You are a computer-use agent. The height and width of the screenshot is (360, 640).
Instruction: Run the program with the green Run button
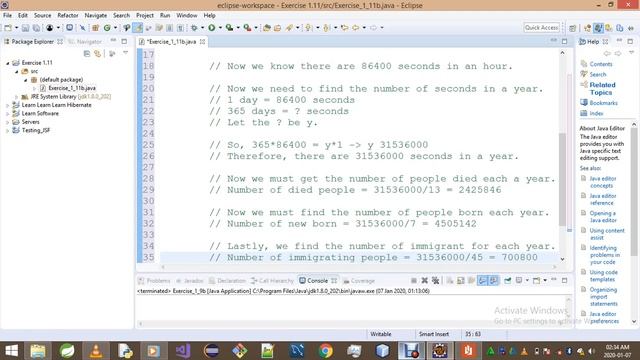coord(211,28)
